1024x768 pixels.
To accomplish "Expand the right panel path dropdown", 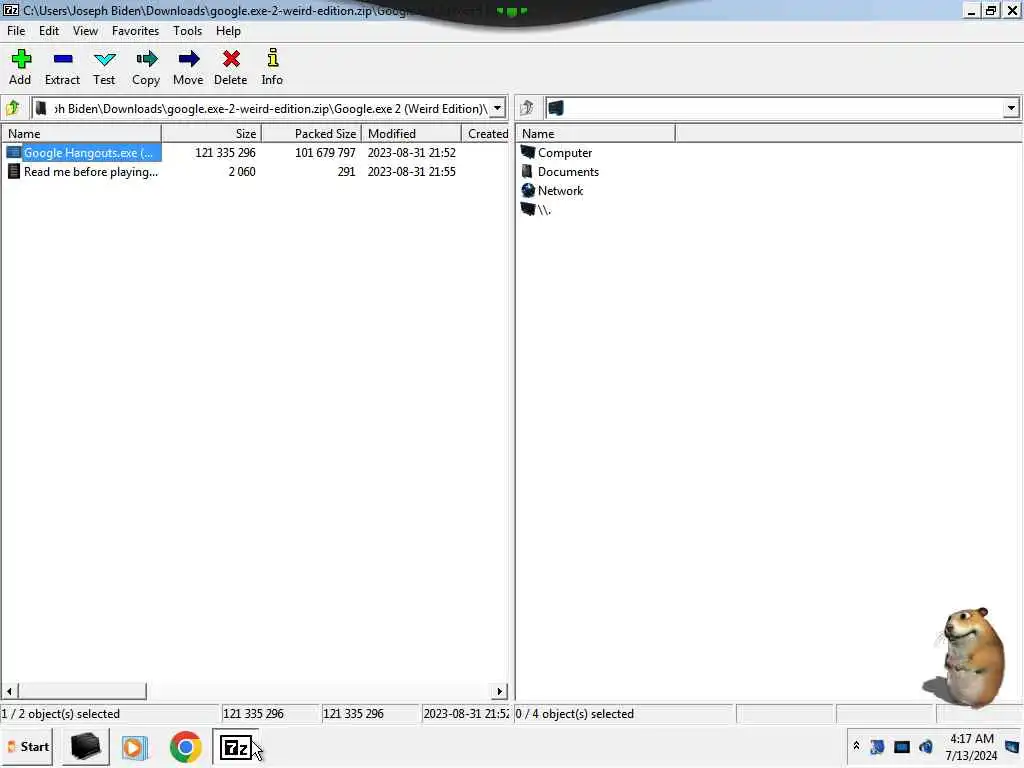I will click(1011, 108).
